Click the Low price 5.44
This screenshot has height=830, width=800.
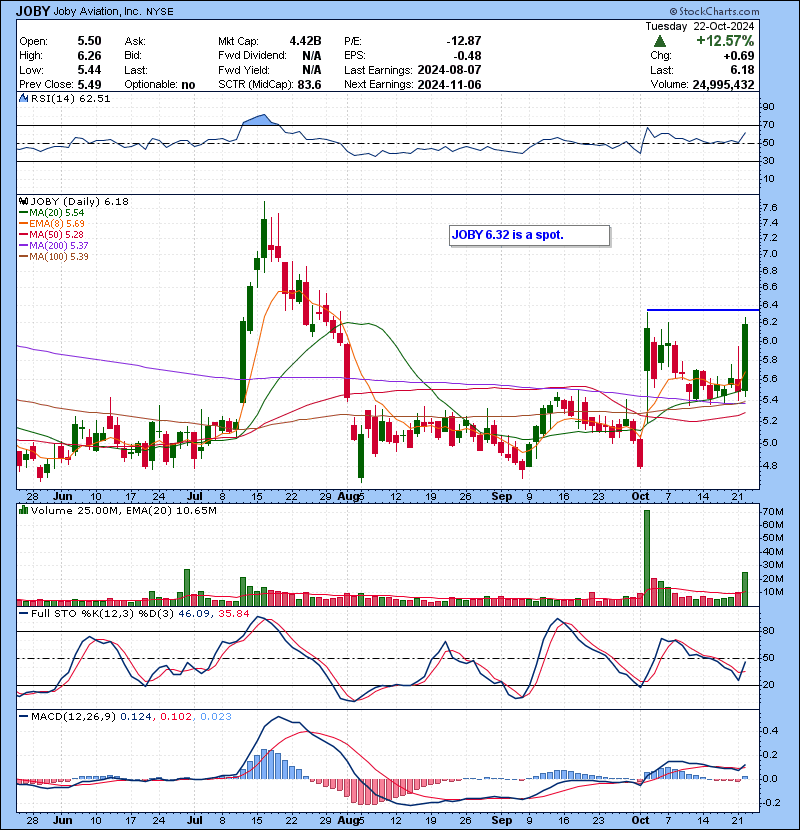tap(89, 70)
